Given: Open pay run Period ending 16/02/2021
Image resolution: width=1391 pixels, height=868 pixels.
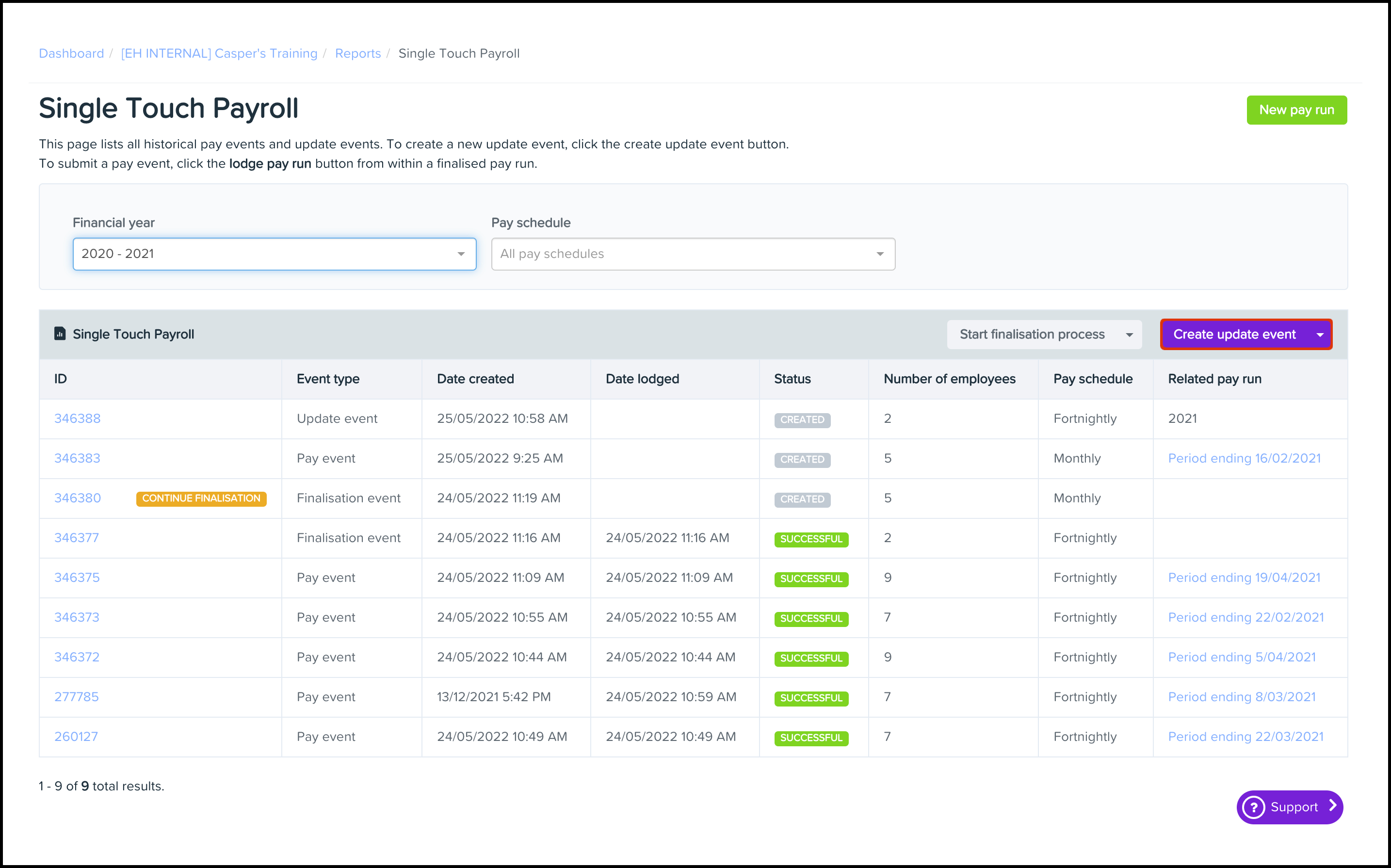Looking at the screenshot, I should 1244,458.
